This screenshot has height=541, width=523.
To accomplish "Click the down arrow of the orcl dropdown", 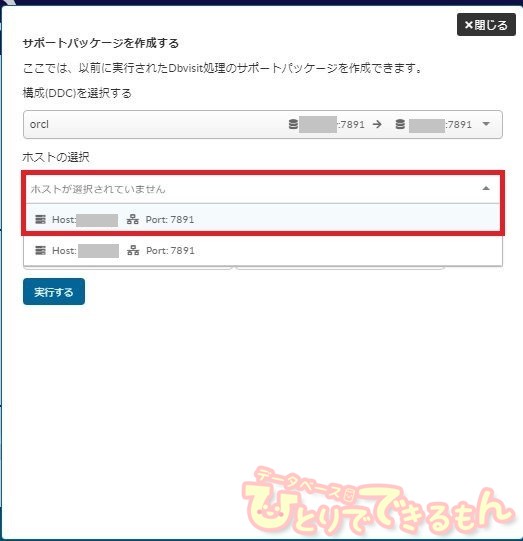I will [486, 124].
